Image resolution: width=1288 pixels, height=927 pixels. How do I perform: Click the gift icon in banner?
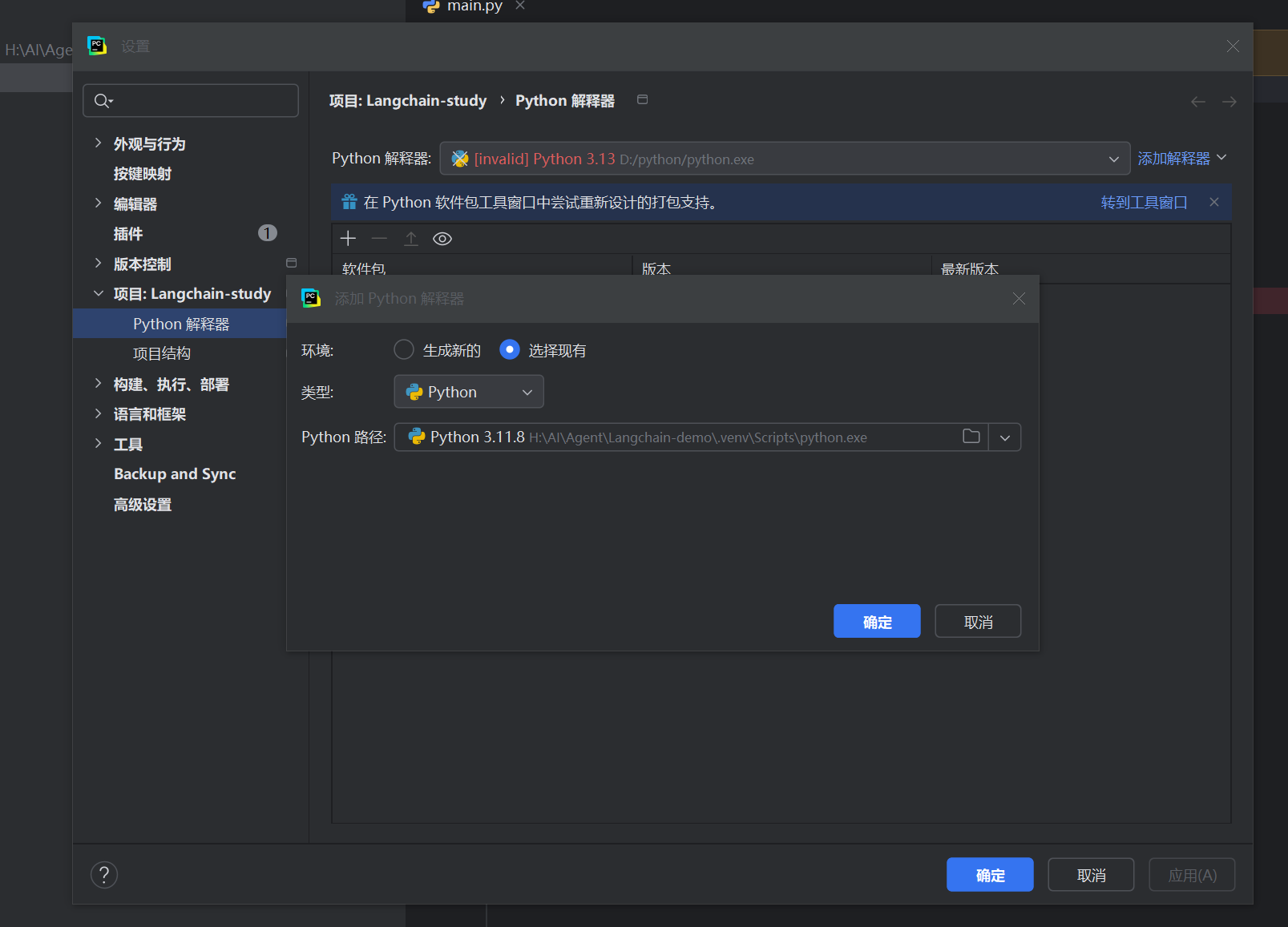coord(349,202)
